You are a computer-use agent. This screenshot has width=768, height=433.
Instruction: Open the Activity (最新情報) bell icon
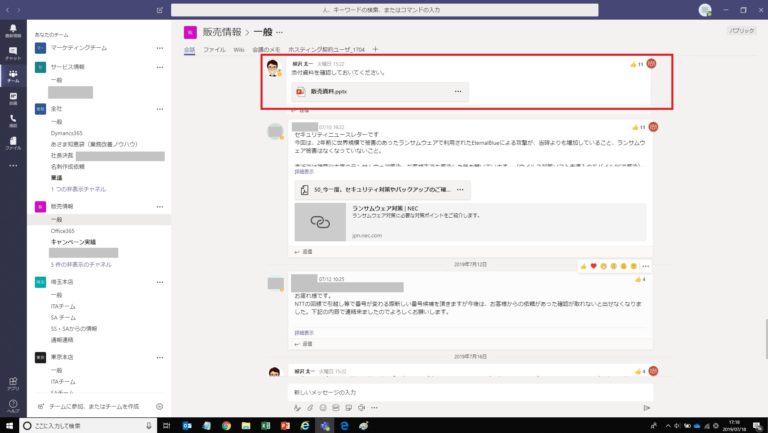click(x=13, y=32)
